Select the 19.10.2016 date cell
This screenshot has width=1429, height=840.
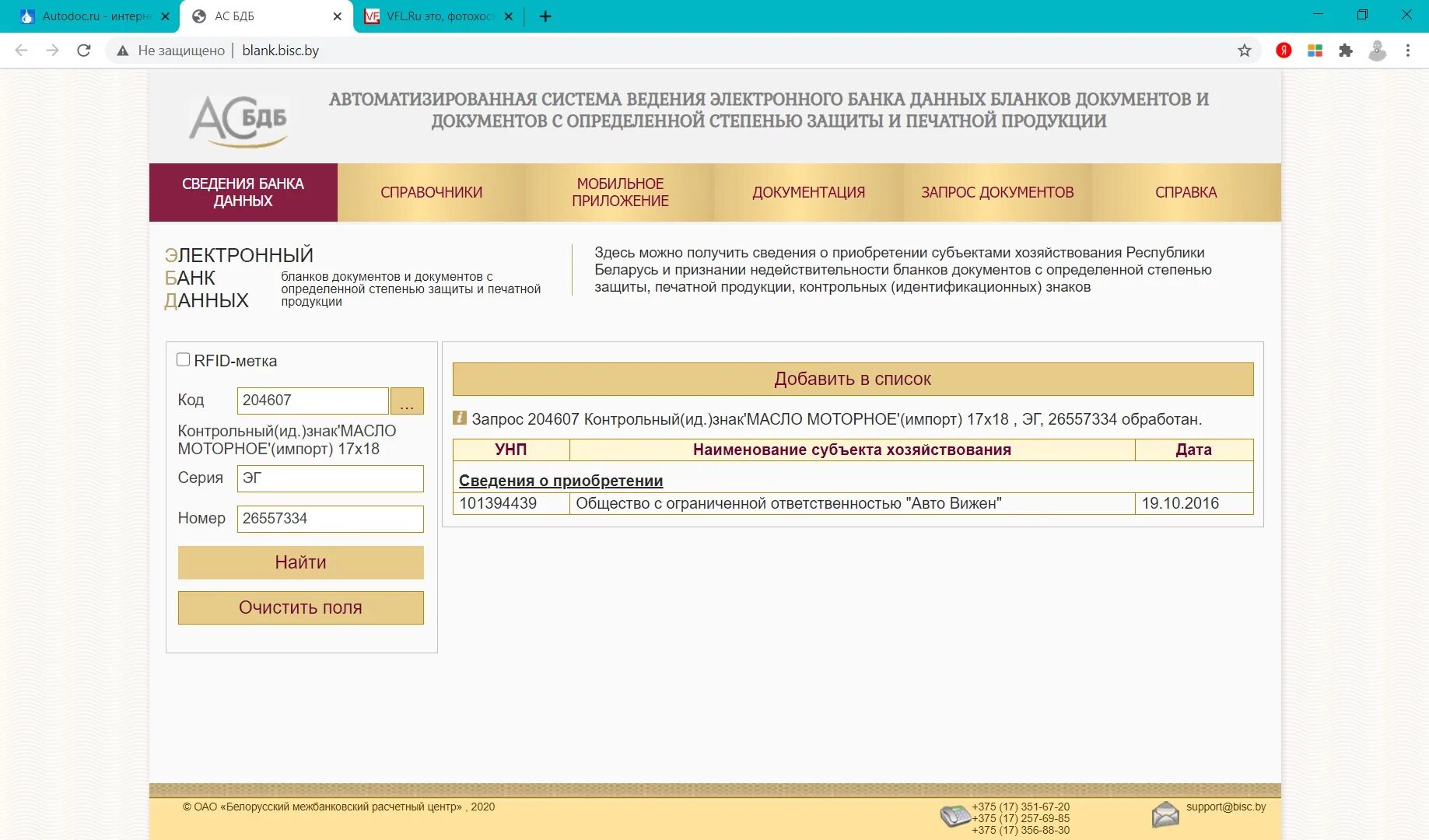coord(1194,503)
